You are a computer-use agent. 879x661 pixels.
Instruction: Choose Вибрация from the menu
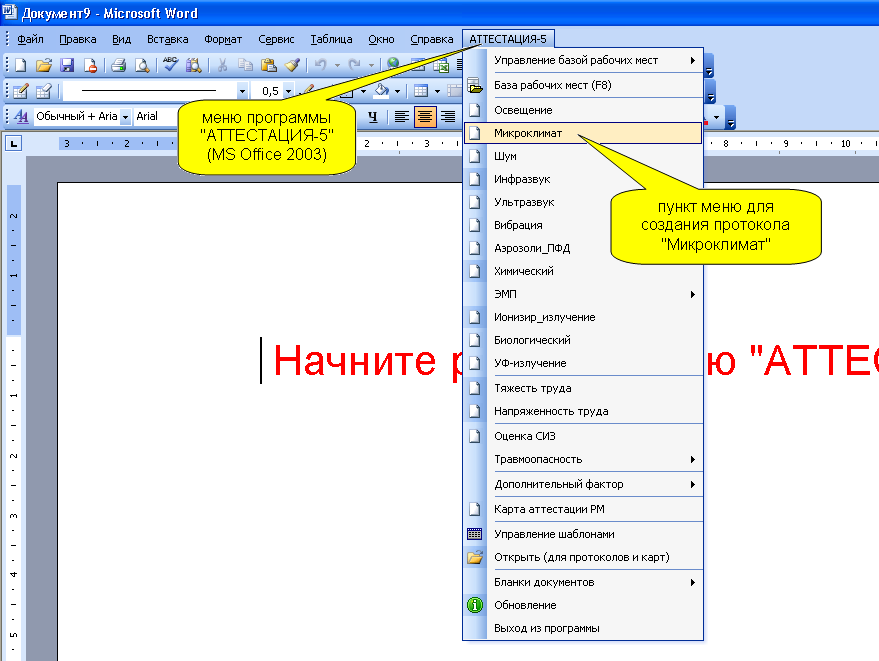click(582, 225)
